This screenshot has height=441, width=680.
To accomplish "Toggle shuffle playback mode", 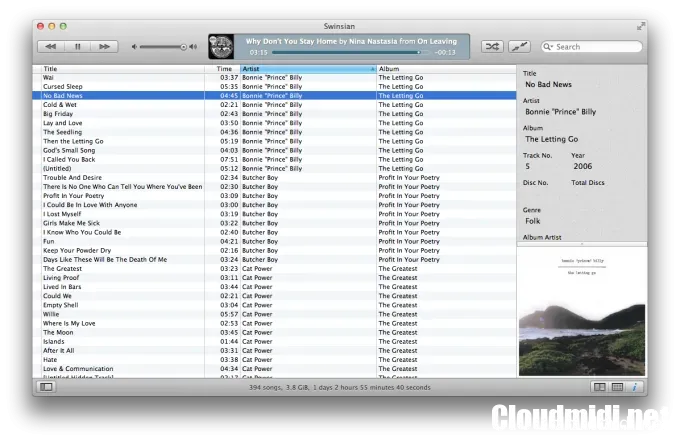I will (493, 47).
